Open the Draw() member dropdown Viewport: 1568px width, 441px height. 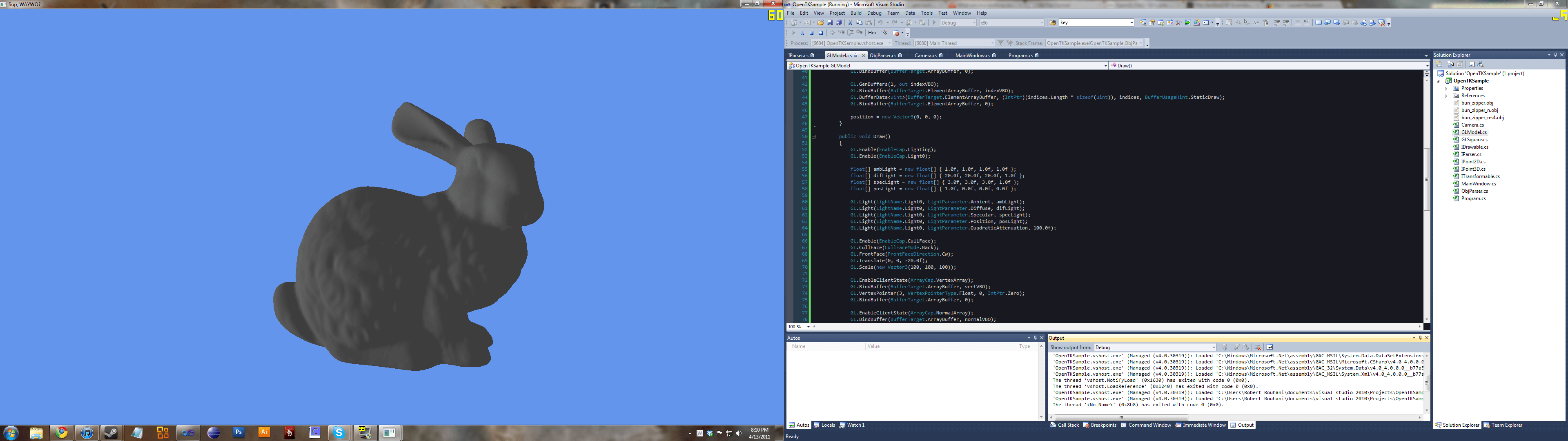coord(1270,65)
